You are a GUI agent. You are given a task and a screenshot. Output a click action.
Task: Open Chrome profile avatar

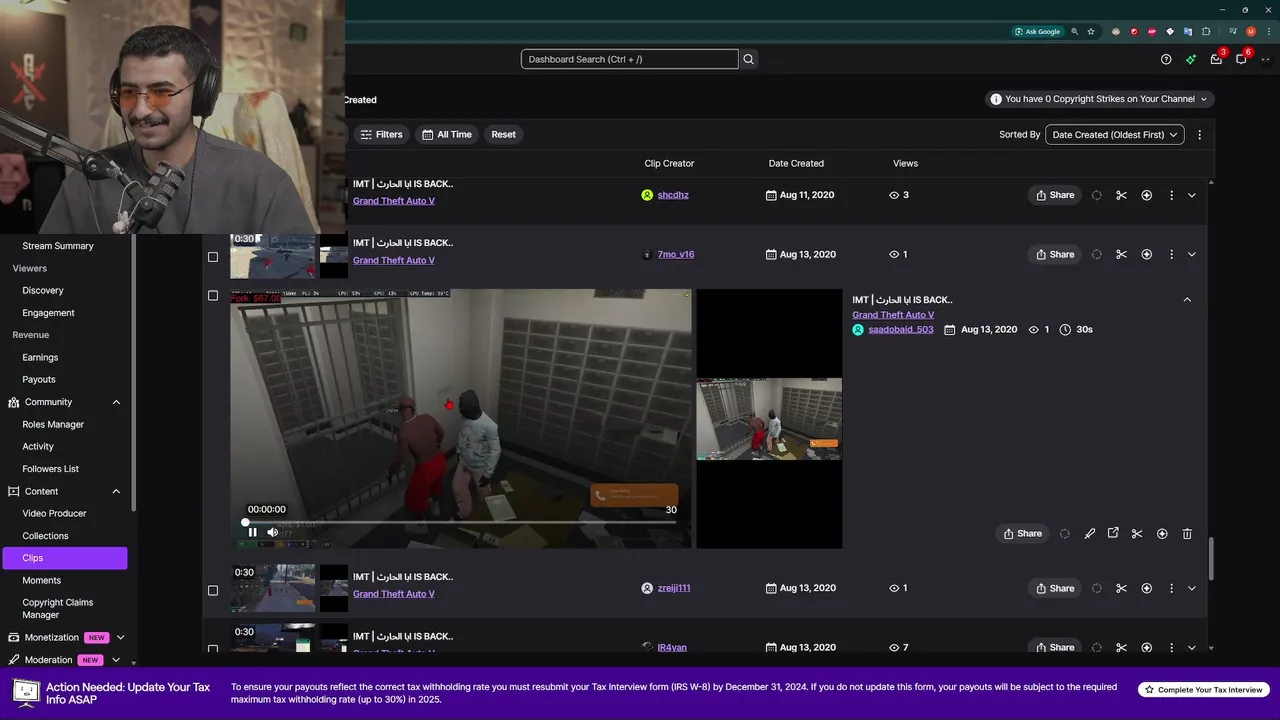(x=1250, y=31)
